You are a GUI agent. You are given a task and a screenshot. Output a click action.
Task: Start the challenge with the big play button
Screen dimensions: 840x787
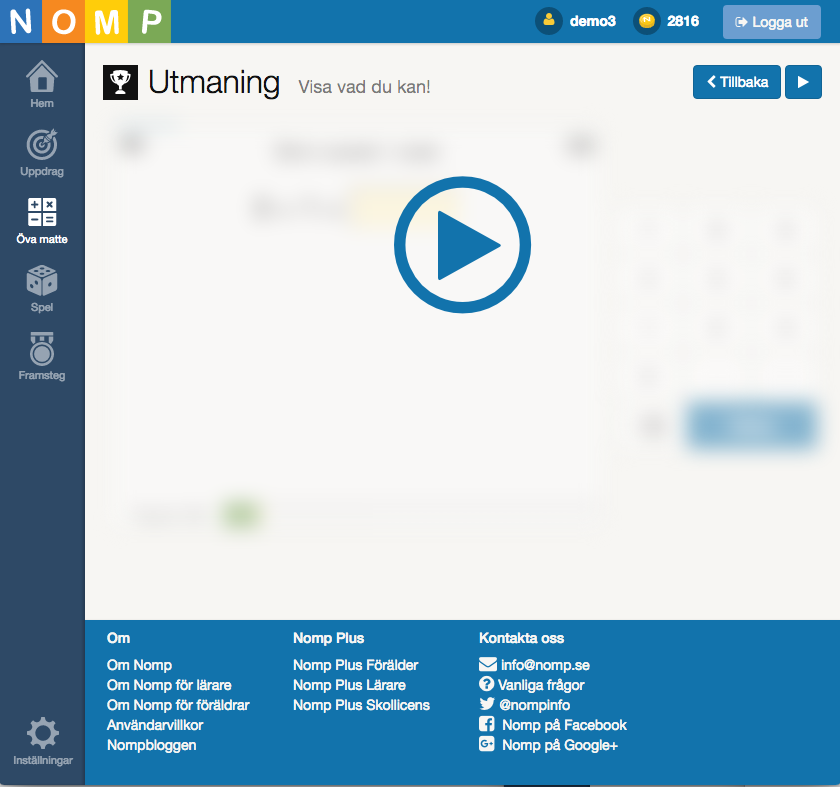(462, 245)
